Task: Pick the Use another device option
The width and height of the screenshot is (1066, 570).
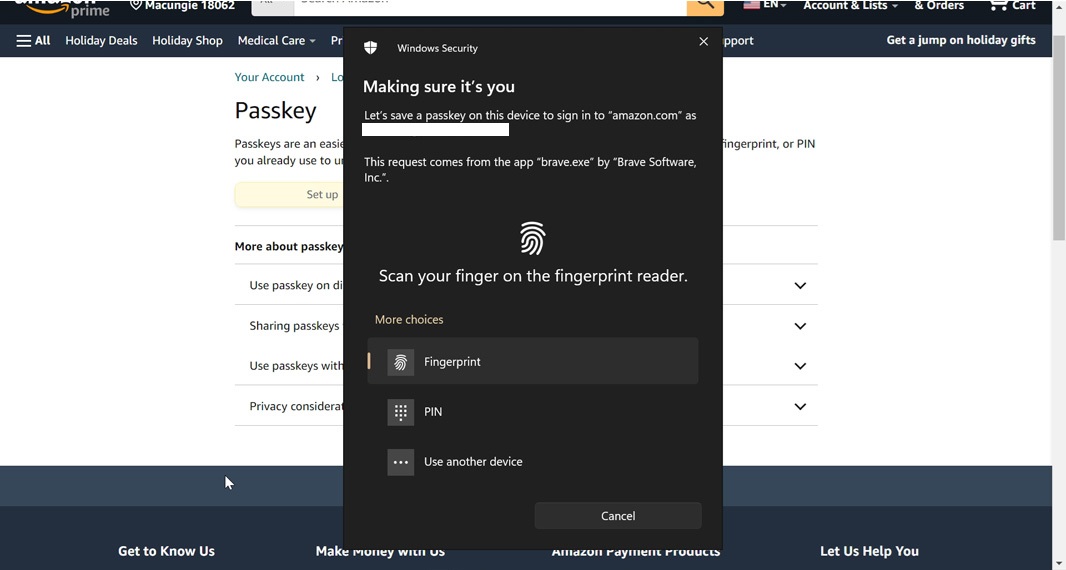Action: (x=473, y=462)
